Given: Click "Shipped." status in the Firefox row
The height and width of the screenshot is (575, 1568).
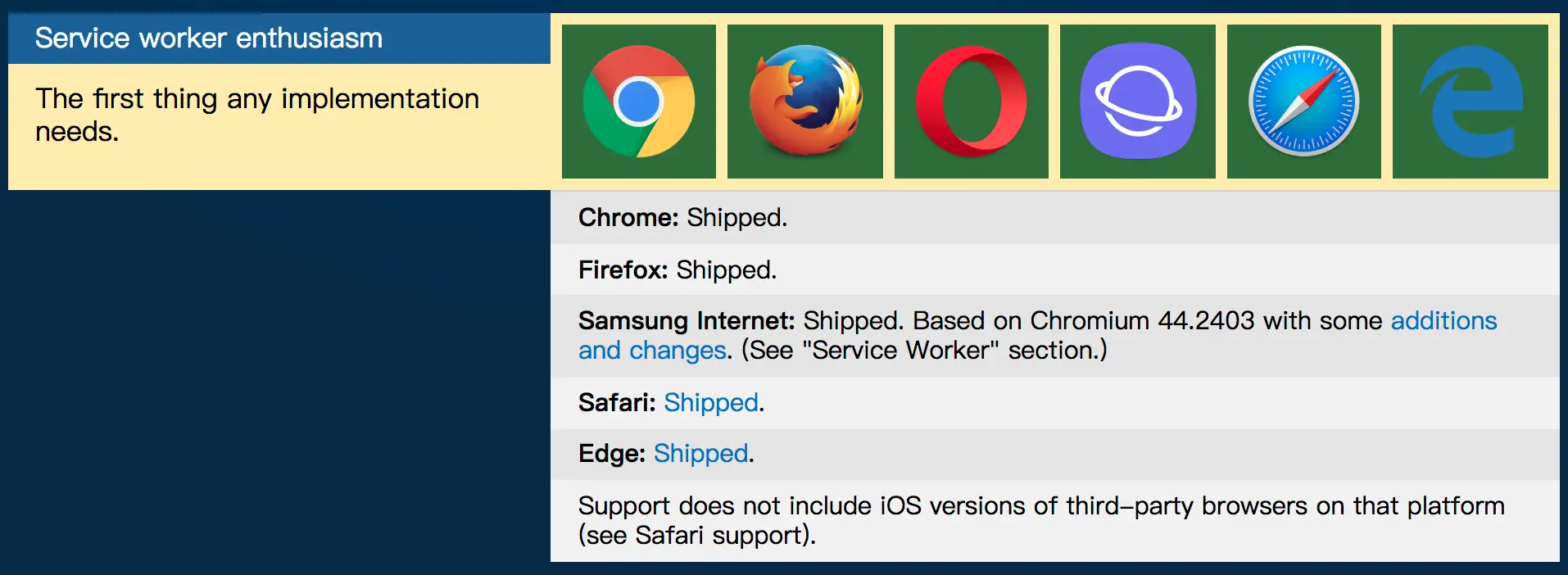Looking at the screenshot, I should [727, 270].
